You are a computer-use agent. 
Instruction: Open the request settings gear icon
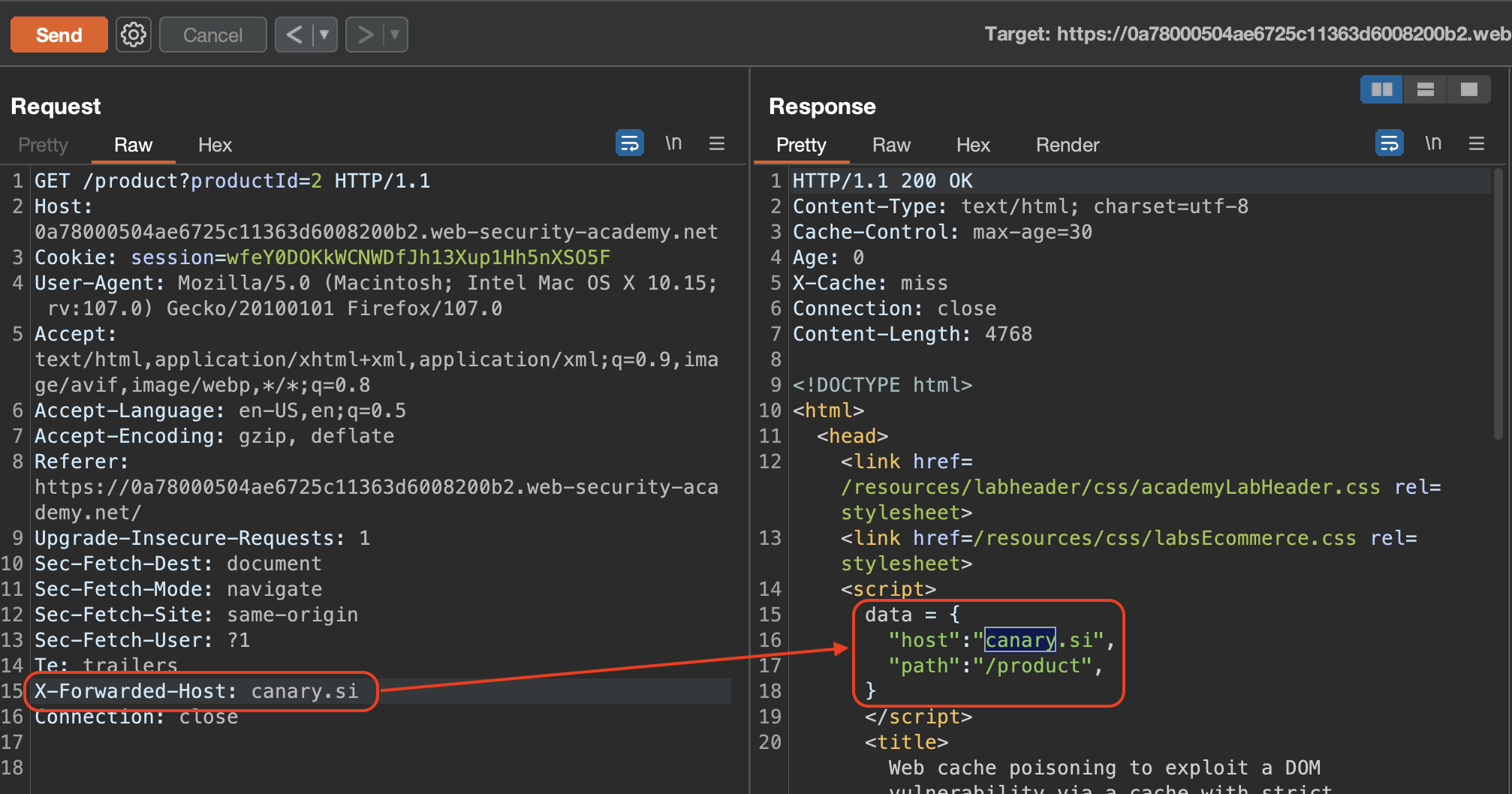(134, 35)
